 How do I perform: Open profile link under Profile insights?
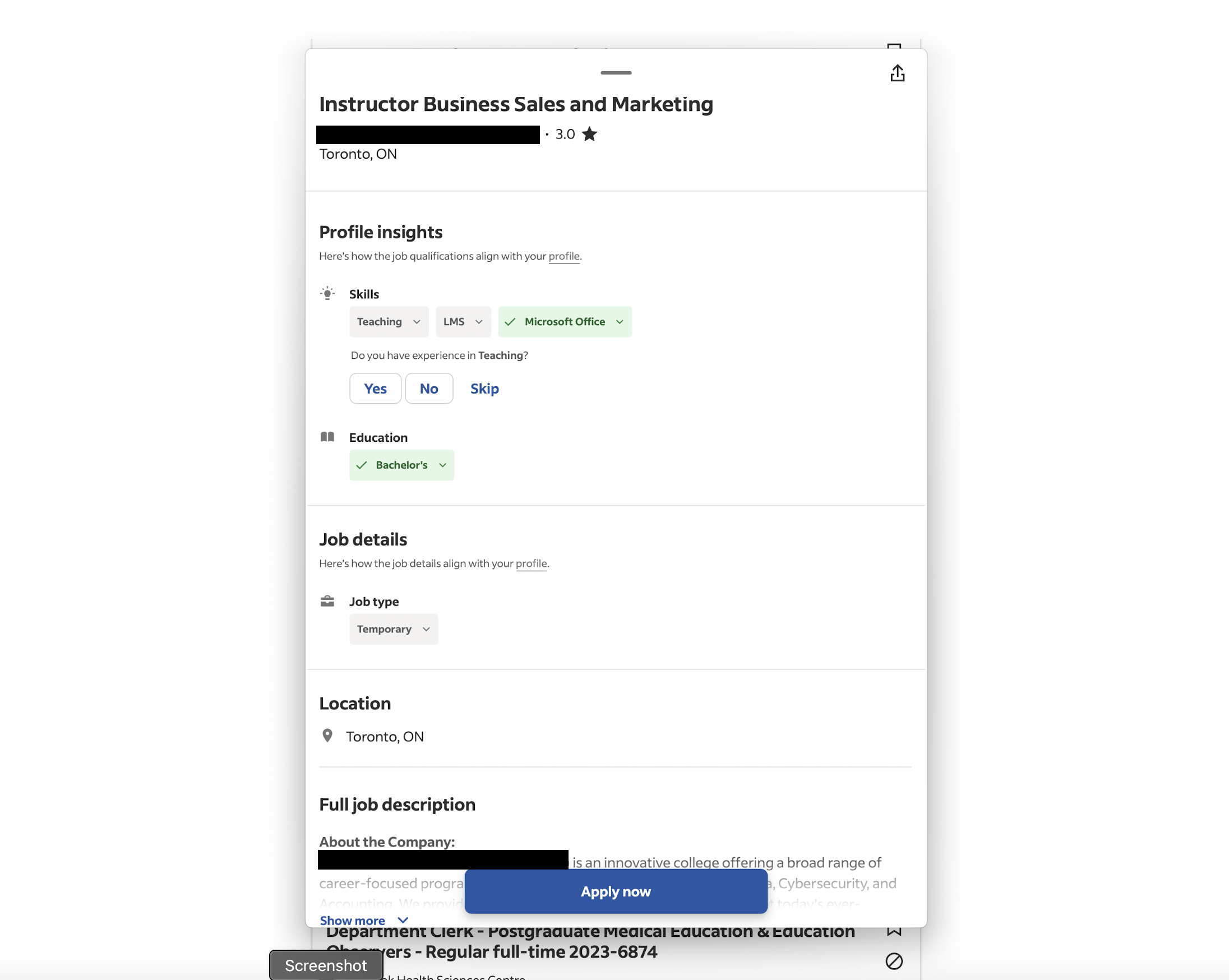[x=564, y=256]
